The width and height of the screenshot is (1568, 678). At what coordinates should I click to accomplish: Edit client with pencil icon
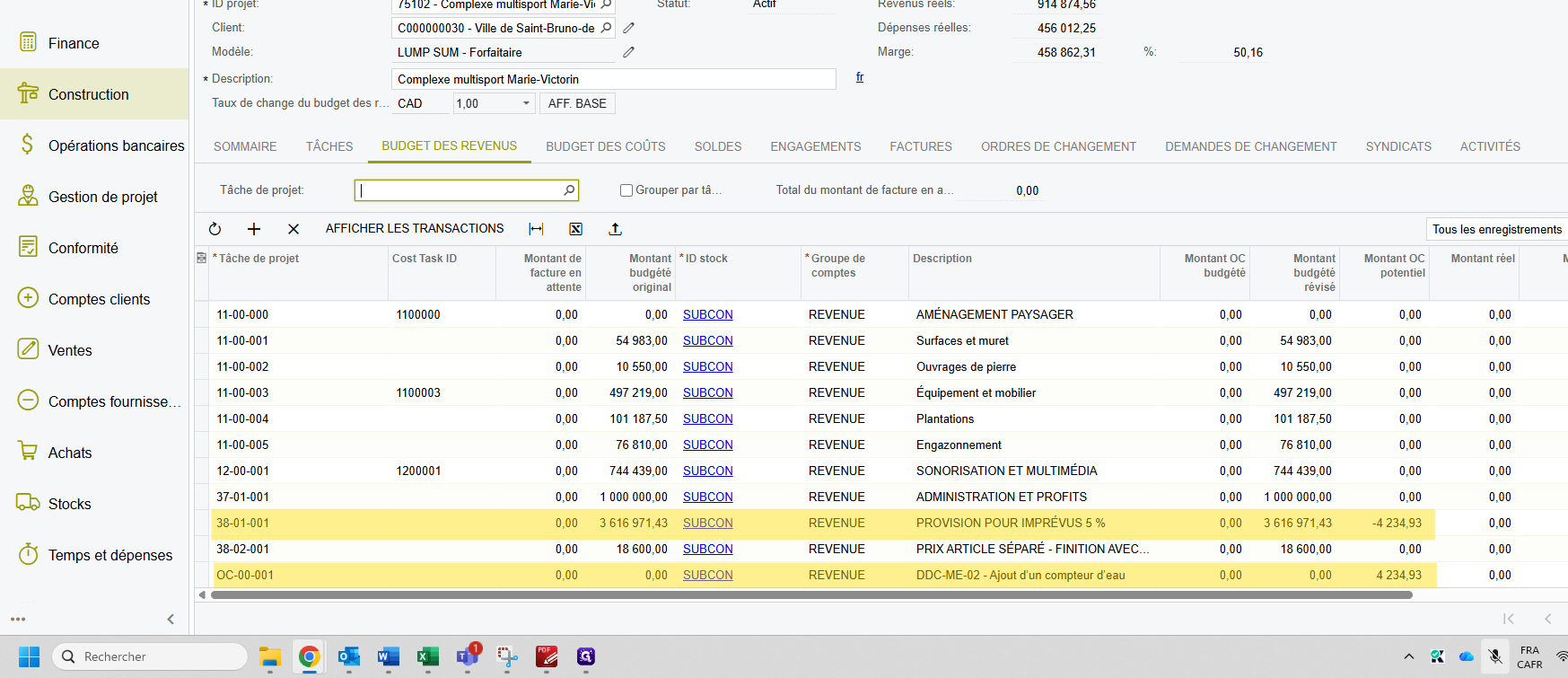point(629,28)
